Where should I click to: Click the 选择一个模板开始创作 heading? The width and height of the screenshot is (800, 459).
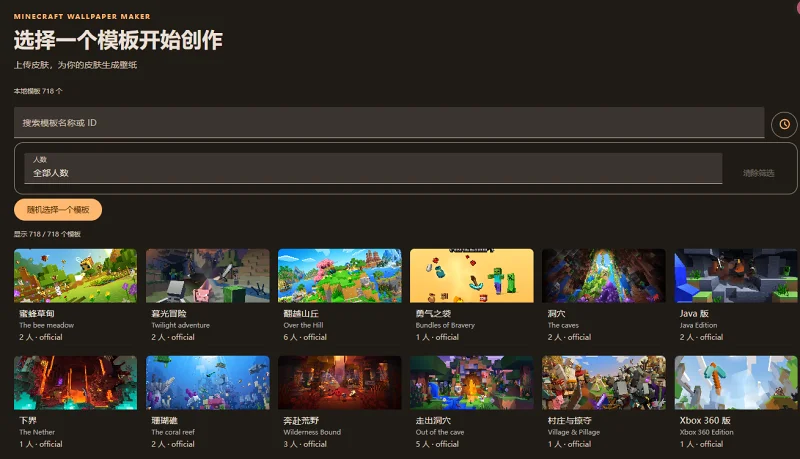pos(118,40)
